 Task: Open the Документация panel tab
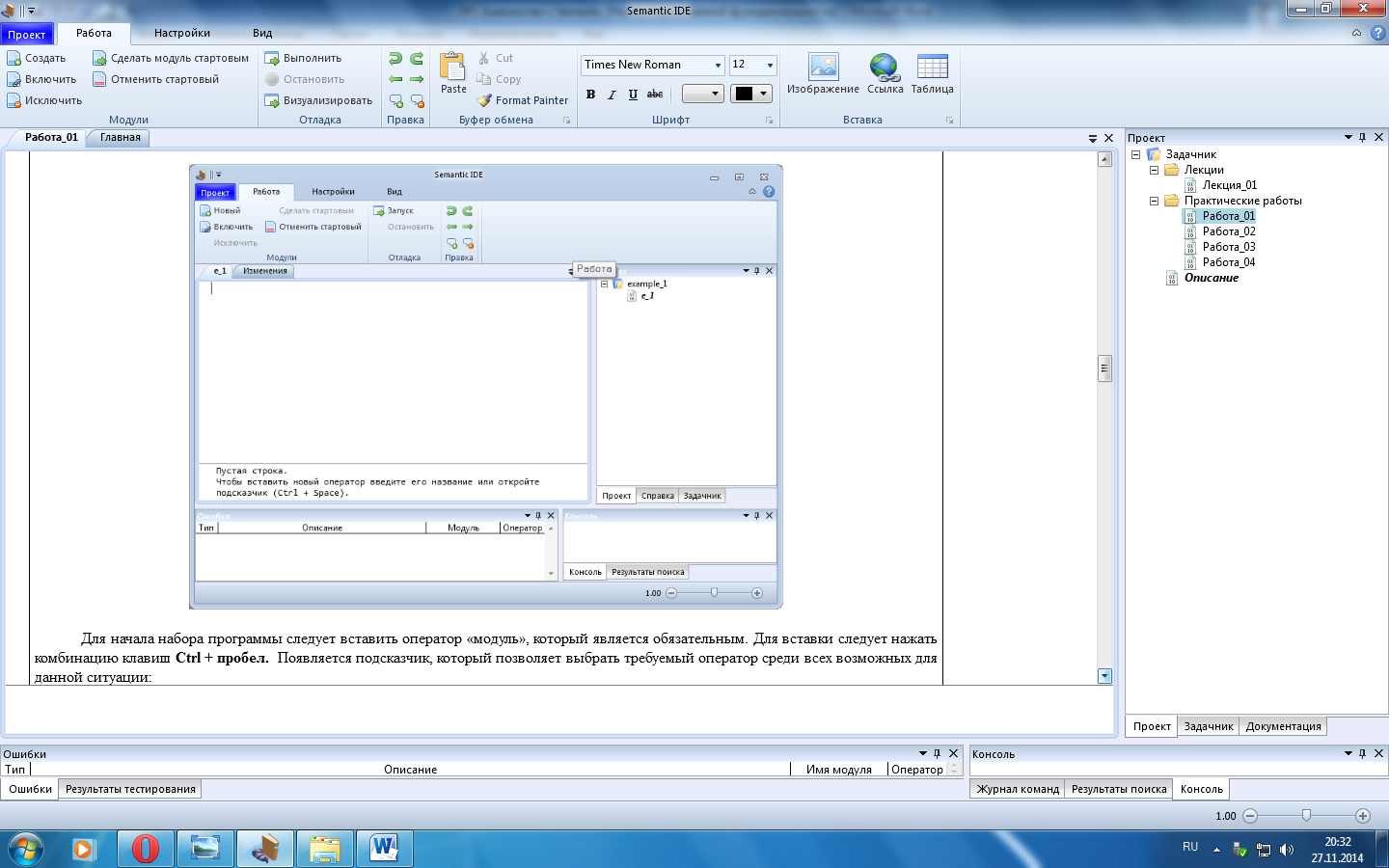1283,726
